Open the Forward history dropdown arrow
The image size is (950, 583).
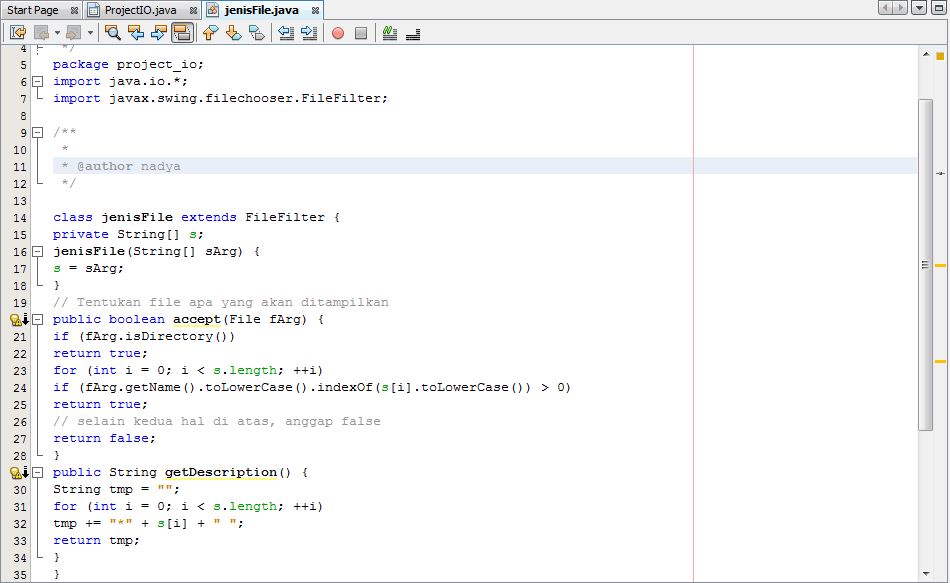[x=90, y=33]
